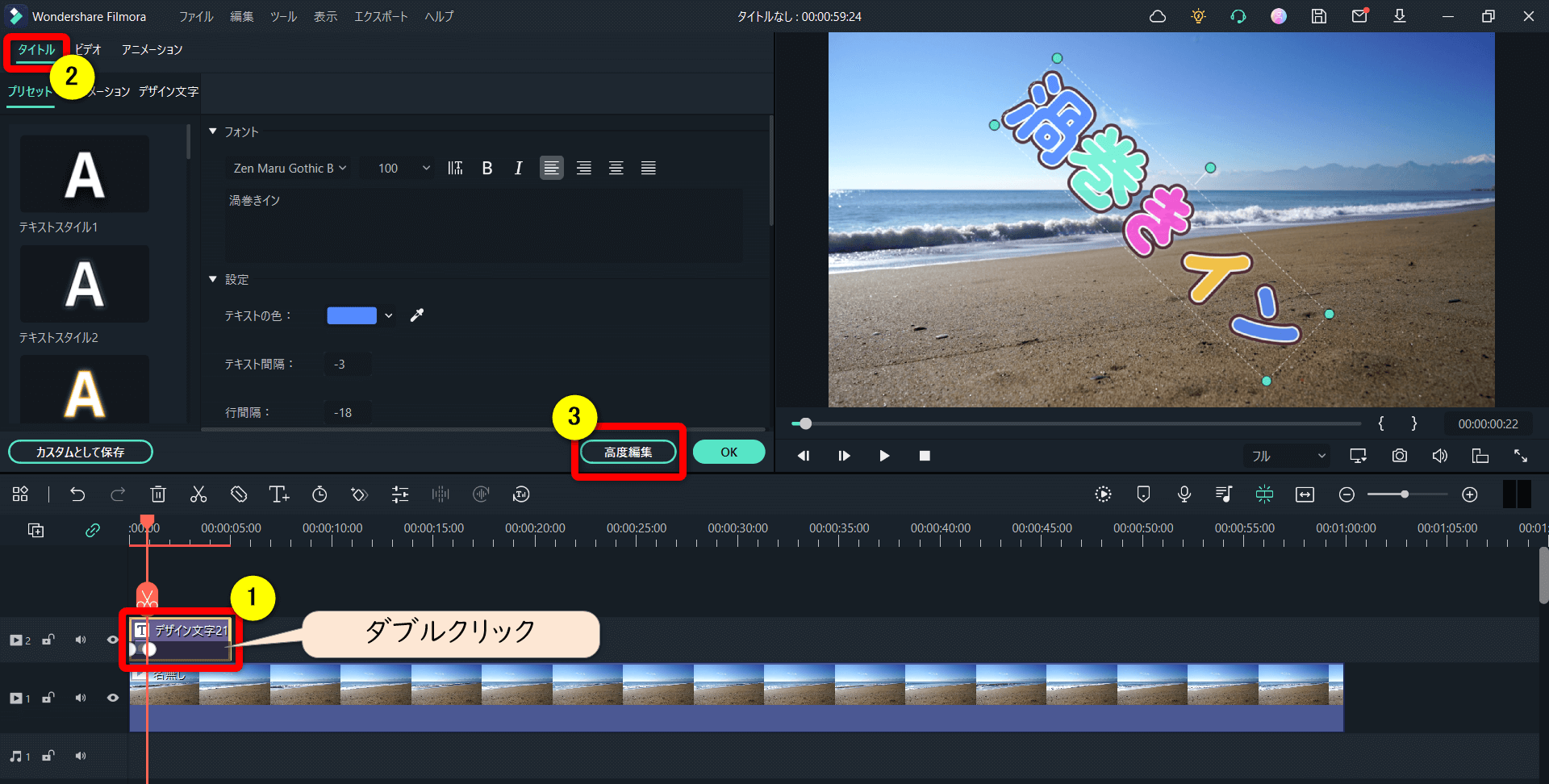1549x784 pixels.
Task: Play the preview video
Action: tap(884, 456)
